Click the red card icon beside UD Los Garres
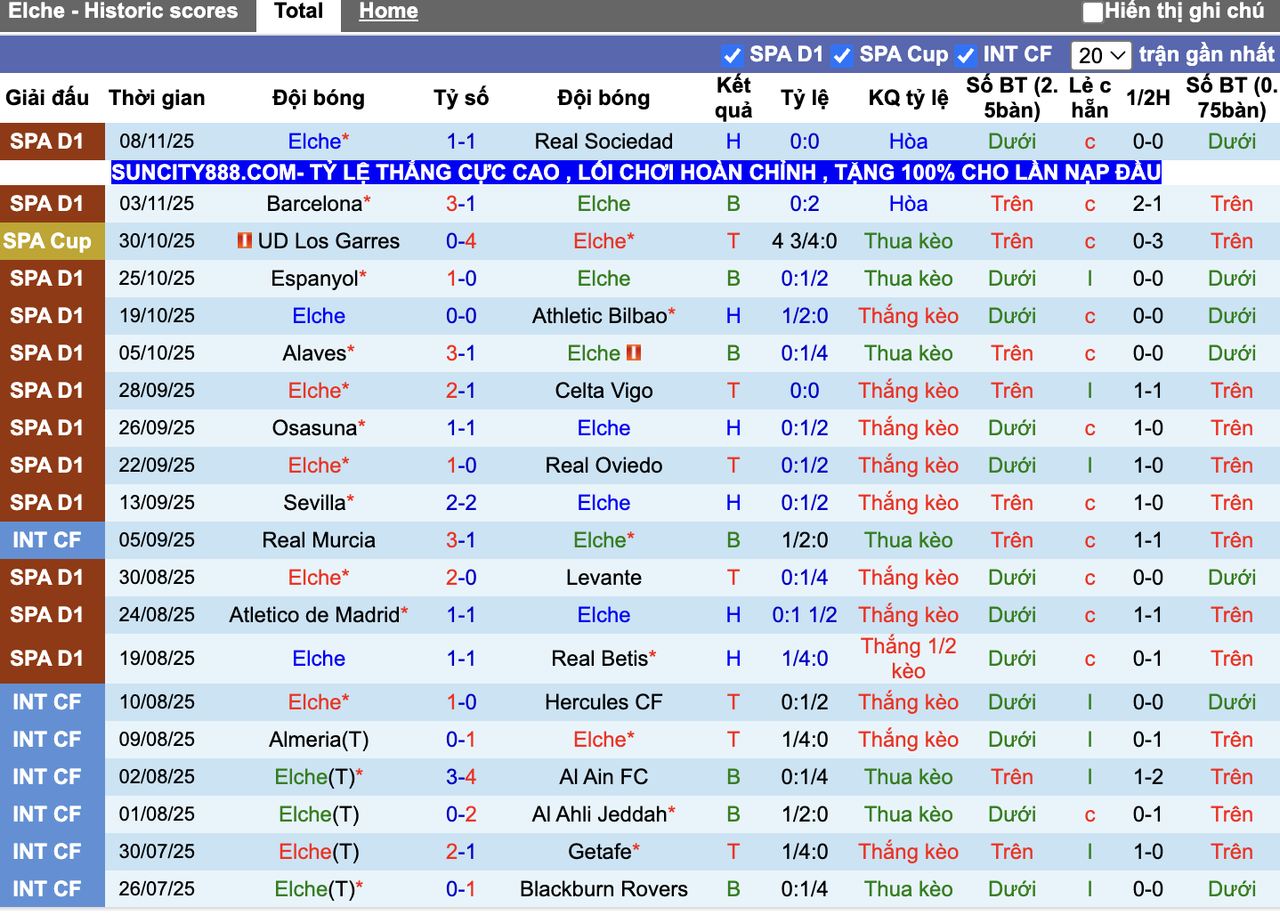 click(244, 241)
